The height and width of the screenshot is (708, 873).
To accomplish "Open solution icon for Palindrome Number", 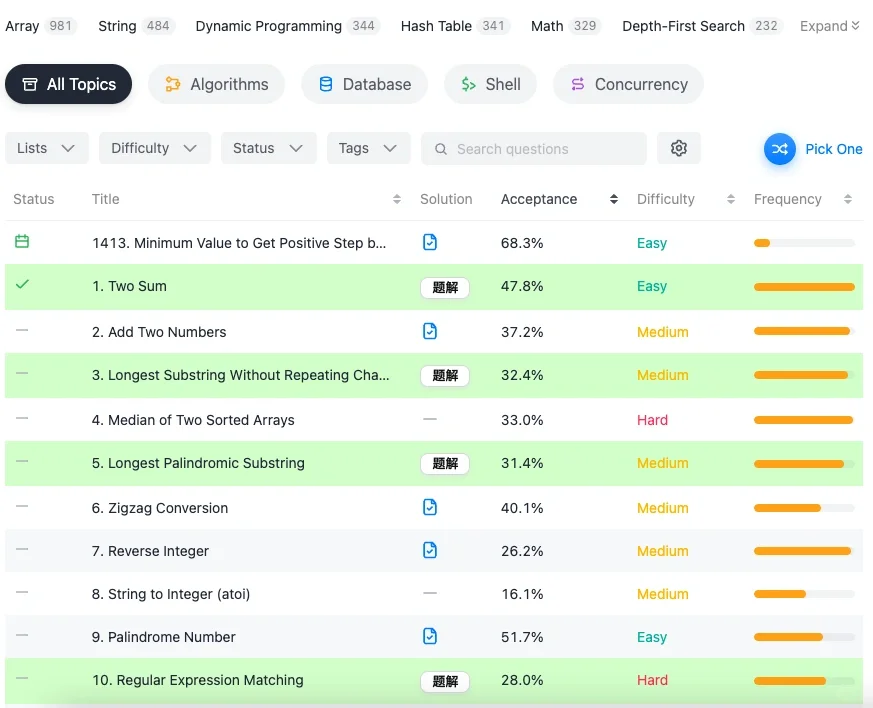I will click(x=430, y=636).
